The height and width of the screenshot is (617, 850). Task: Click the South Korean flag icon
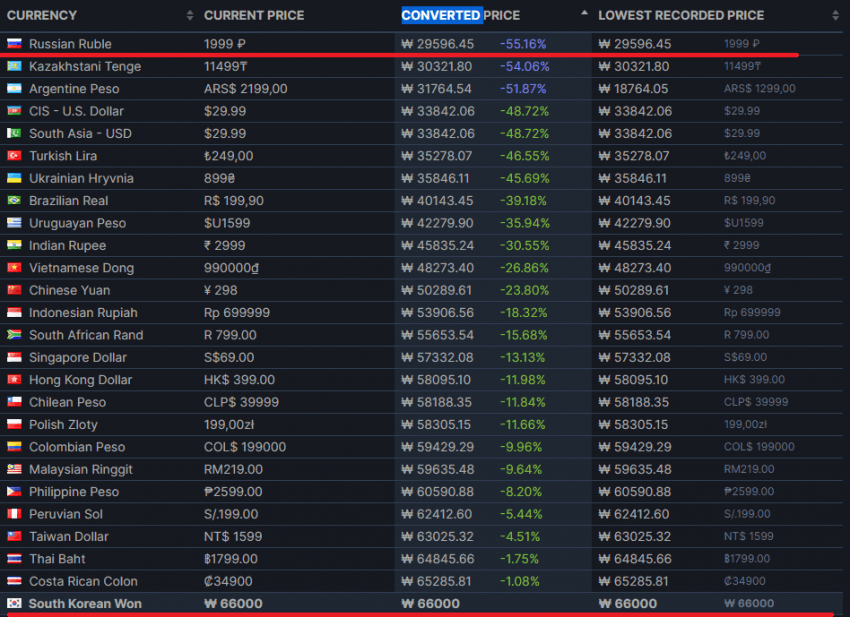(x=14, y=603)
